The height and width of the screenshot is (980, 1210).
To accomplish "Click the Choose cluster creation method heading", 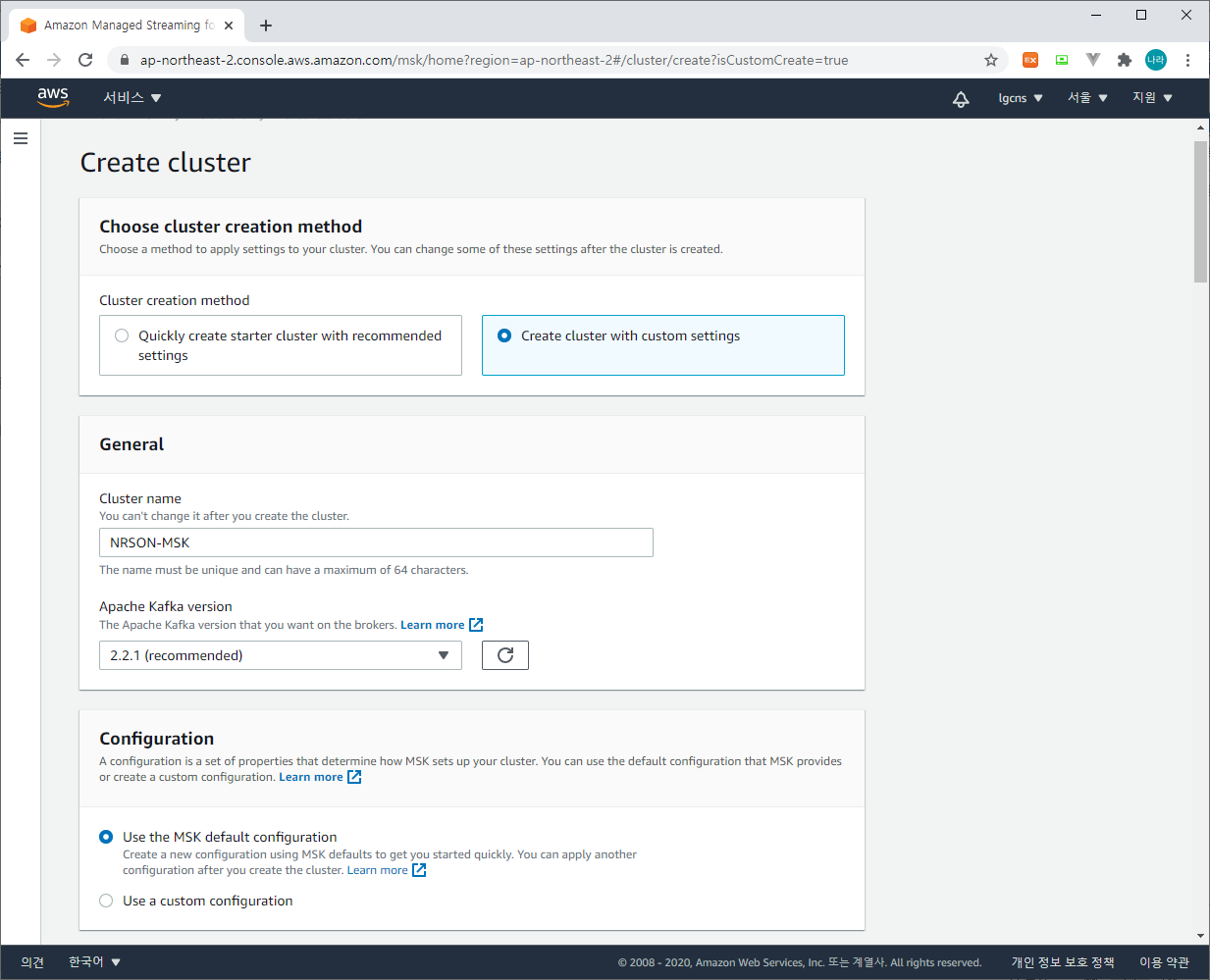I will pos(231,227).
